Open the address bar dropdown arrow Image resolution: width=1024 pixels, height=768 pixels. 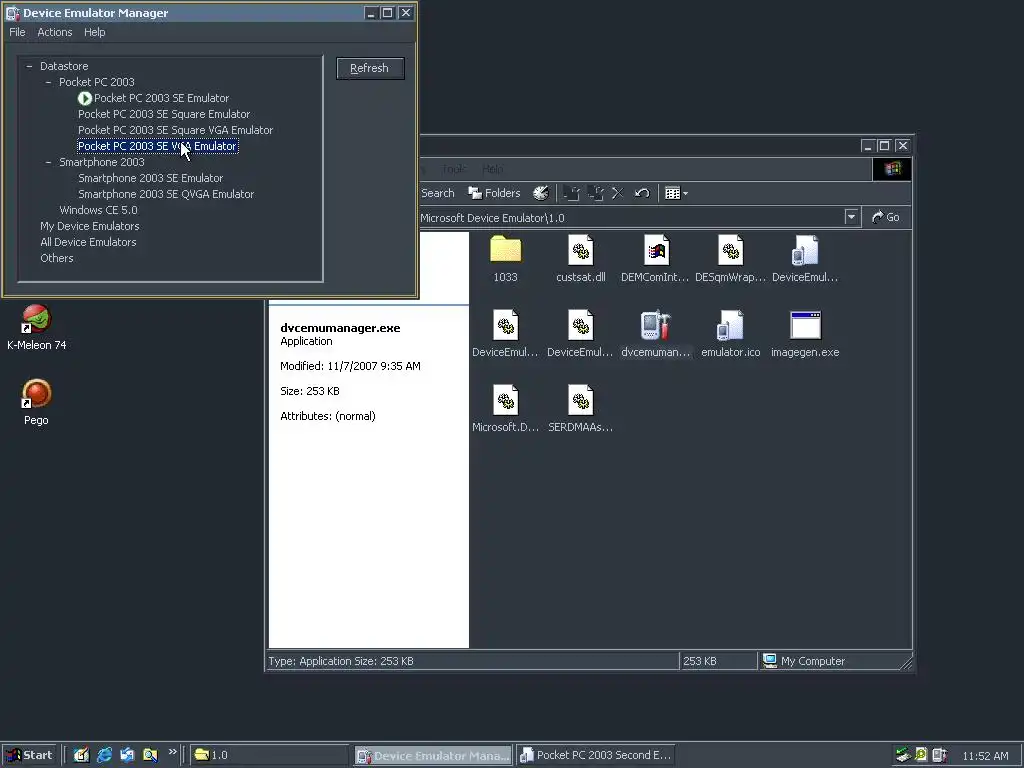pos(851,217)
